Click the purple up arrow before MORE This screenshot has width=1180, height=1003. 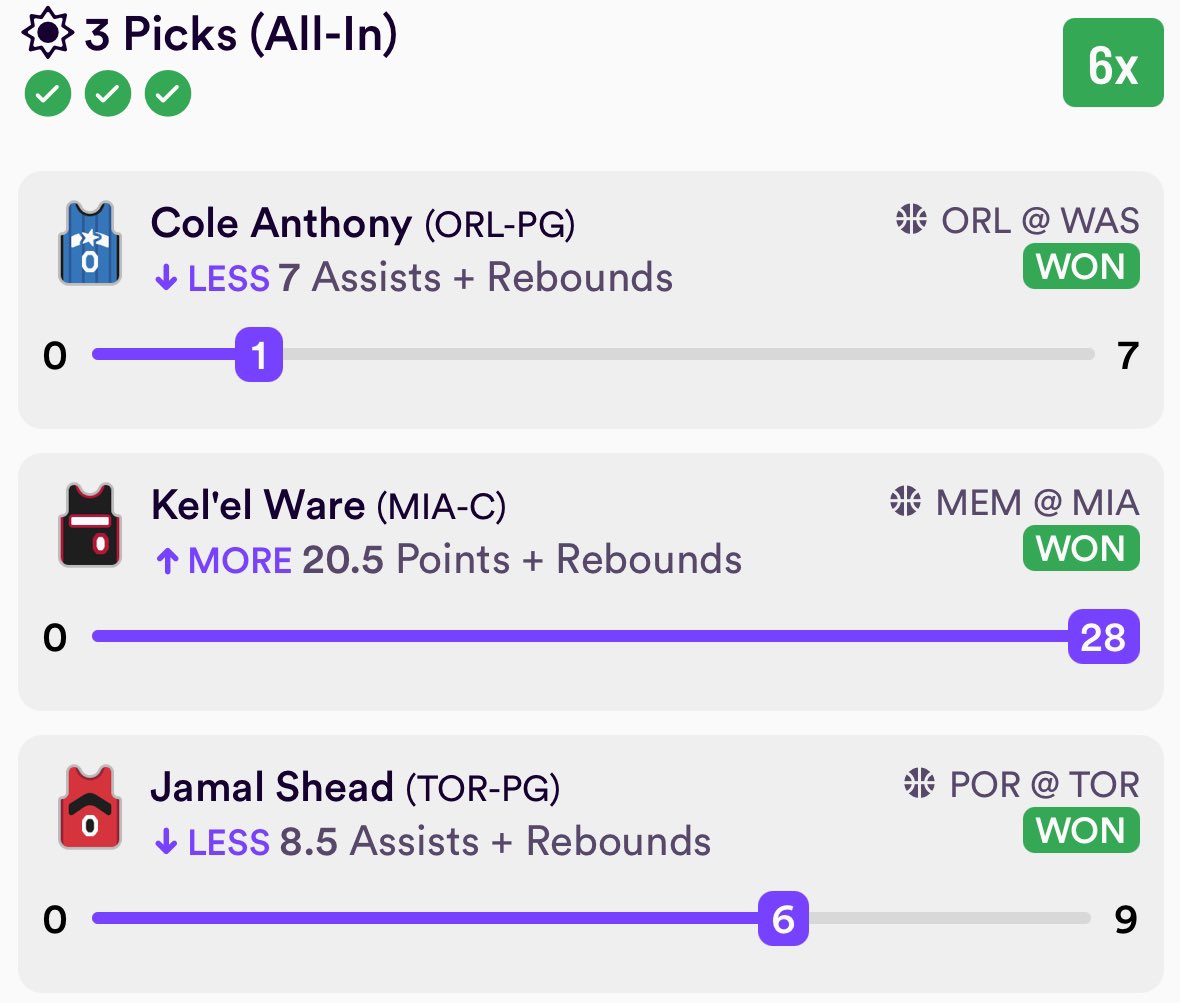[x=167, y=561]
